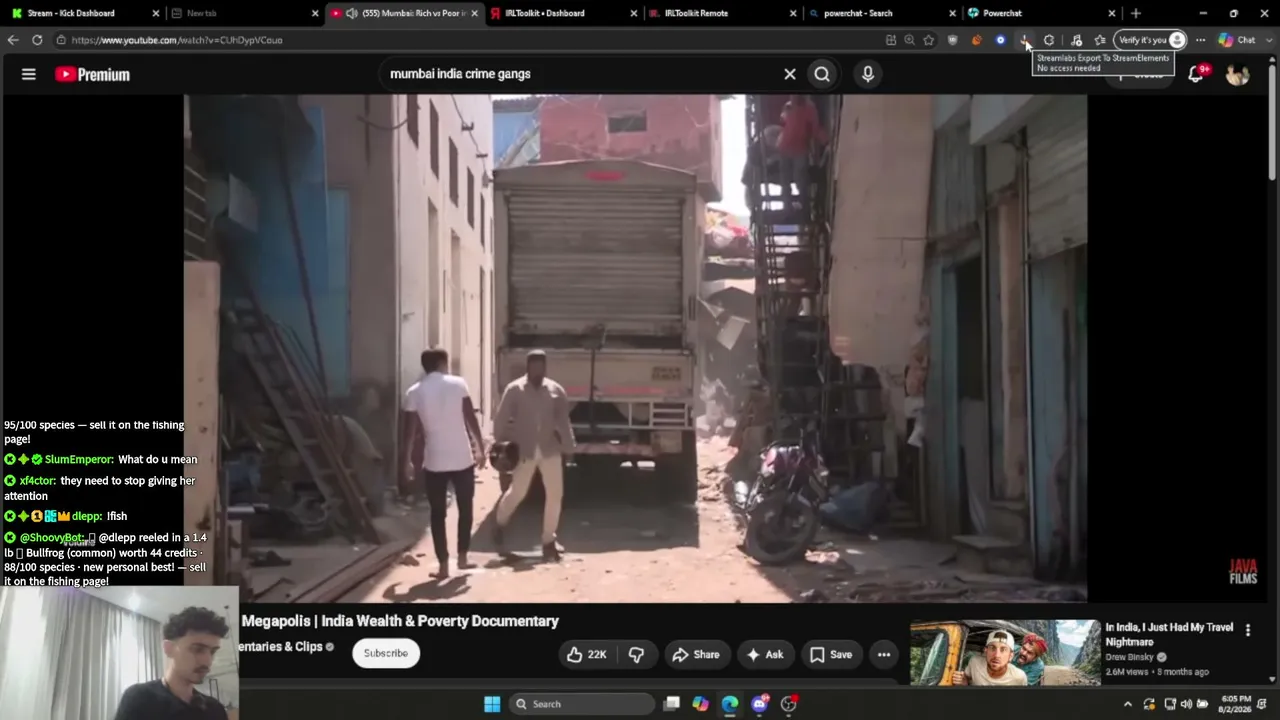This screenshot has width=1280, height=720.
Task: Open the YouTube account avatar menu
Action: (x=1238, y=74)
